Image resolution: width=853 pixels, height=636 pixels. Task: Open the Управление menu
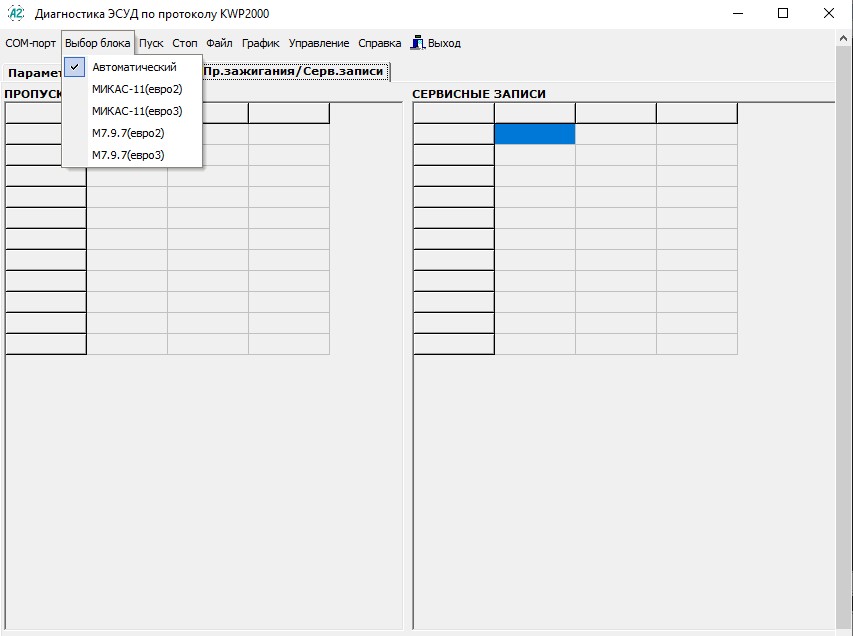319,43
